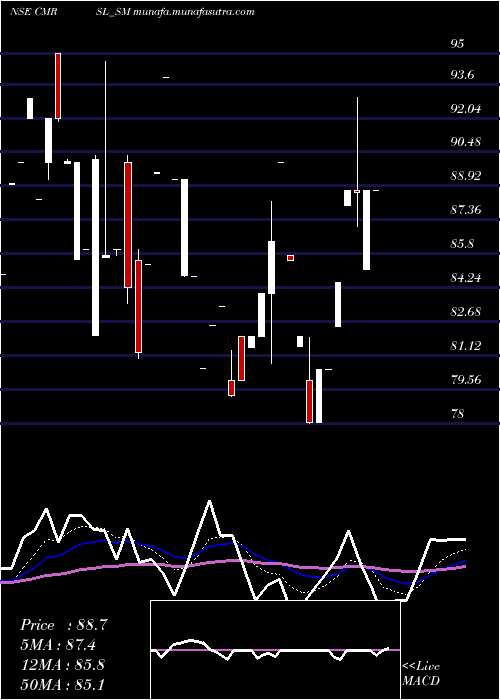Click the 12MA : 85.8 readout

(x=62, y=665)
